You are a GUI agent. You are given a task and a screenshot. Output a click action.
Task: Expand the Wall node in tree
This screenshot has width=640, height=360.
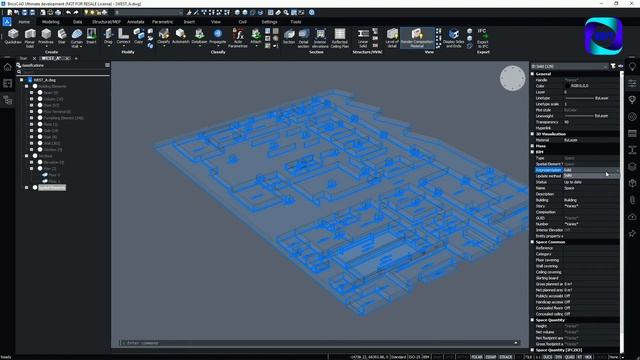click(x=32, y=143)
